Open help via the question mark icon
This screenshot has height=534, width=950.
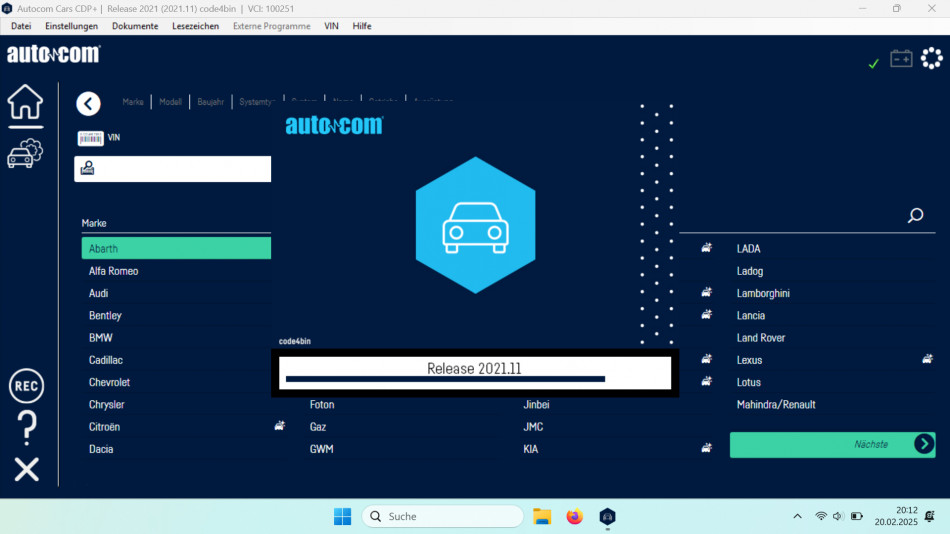[x=27, y=428]
